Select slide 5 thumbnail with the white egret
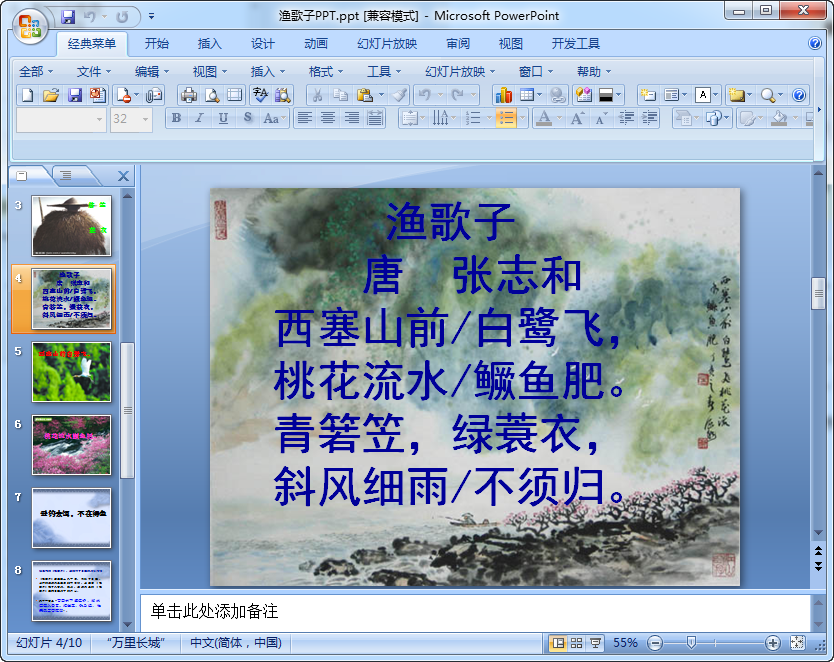Viewport: 834px width, 662px height. (71, 372)
